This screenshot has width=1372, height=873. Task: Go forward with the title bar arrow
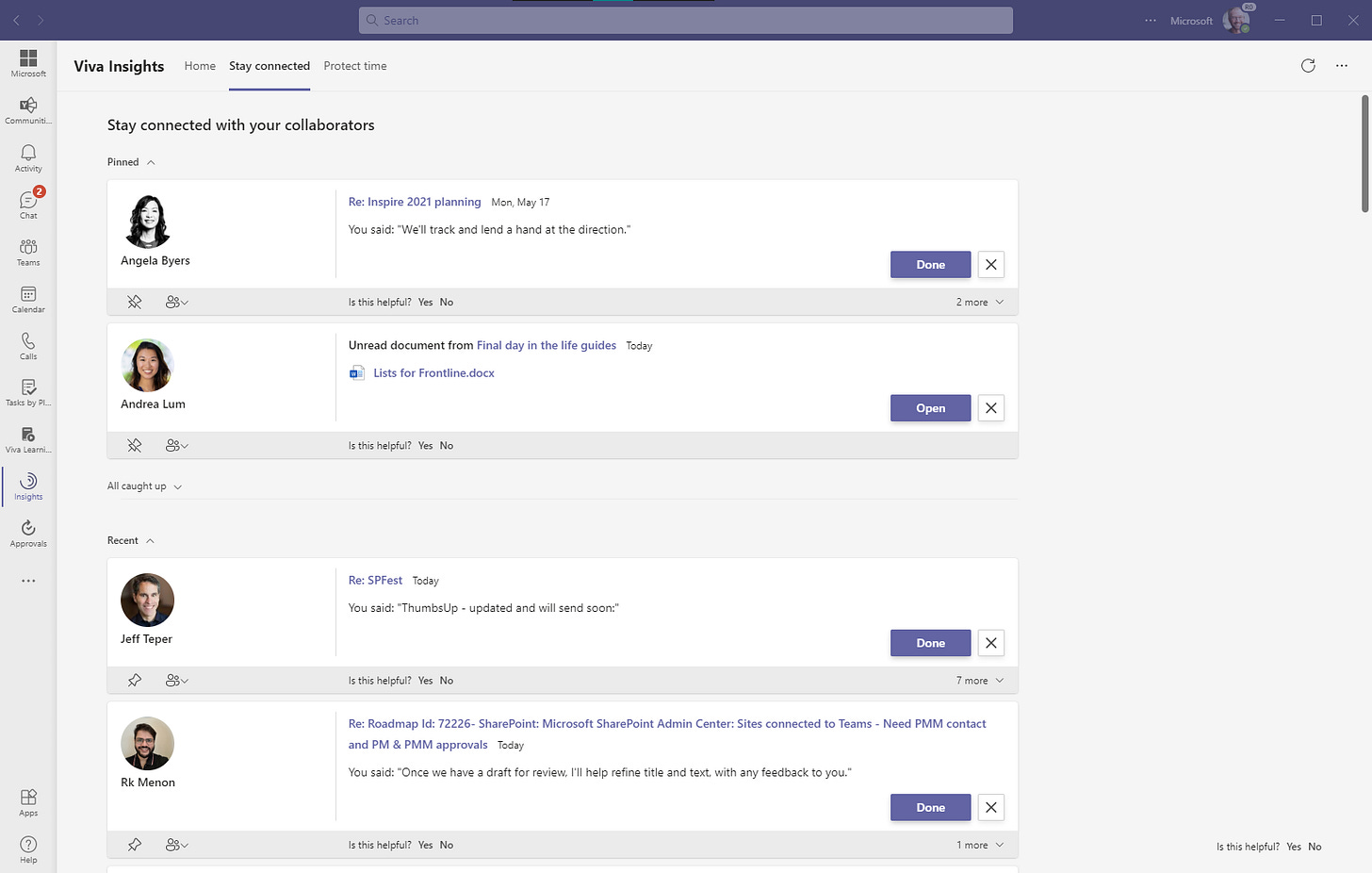(x=41, y=20)
